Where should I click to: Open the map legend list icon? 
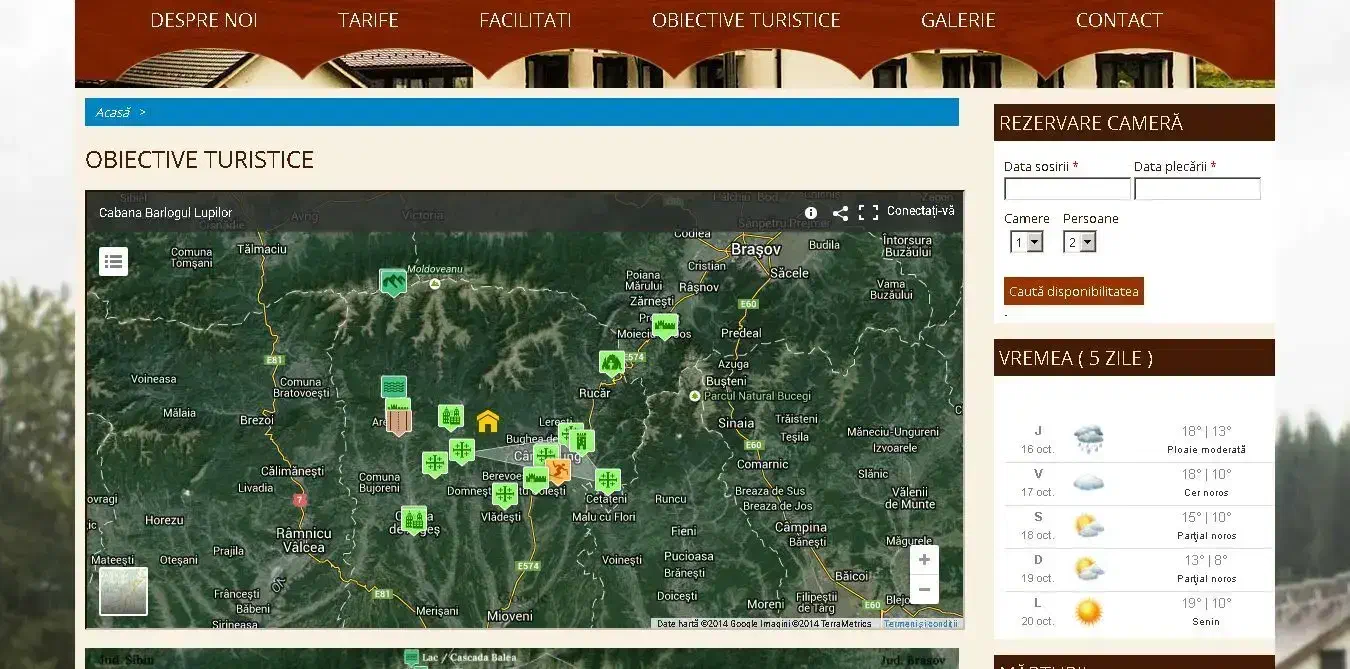[113, 261]
